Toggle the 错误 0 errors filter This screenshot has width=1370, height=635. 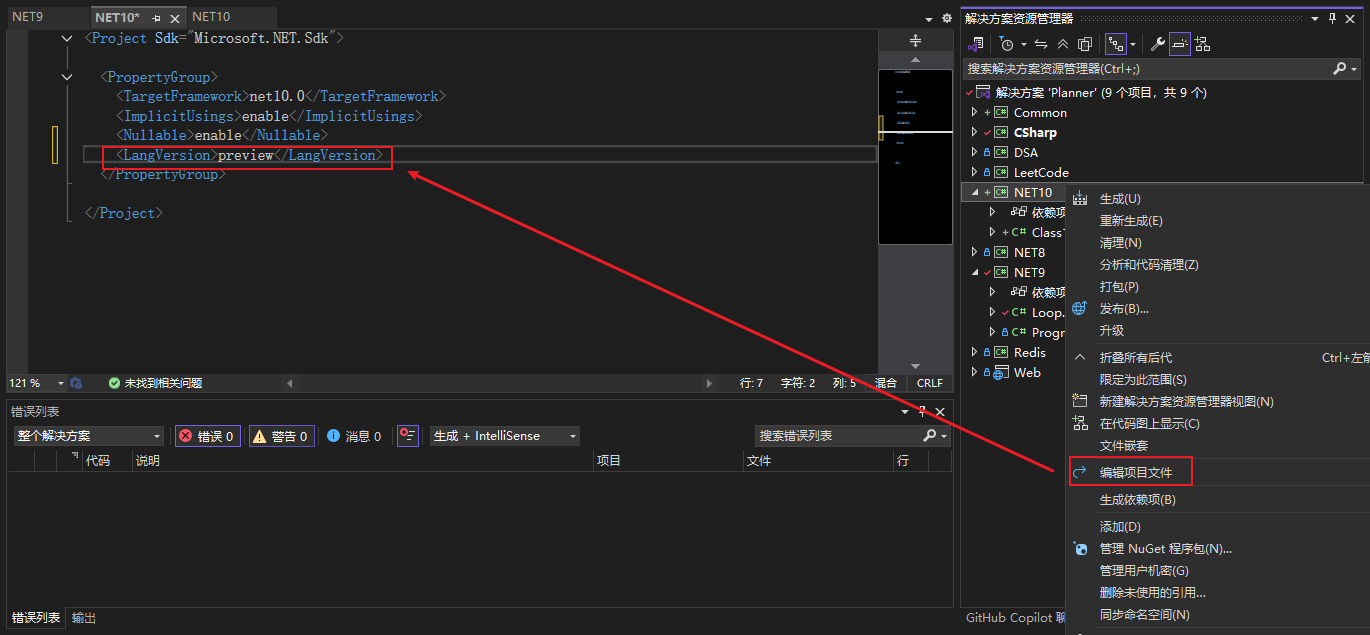pyautogui.click(x=207, y=436)
